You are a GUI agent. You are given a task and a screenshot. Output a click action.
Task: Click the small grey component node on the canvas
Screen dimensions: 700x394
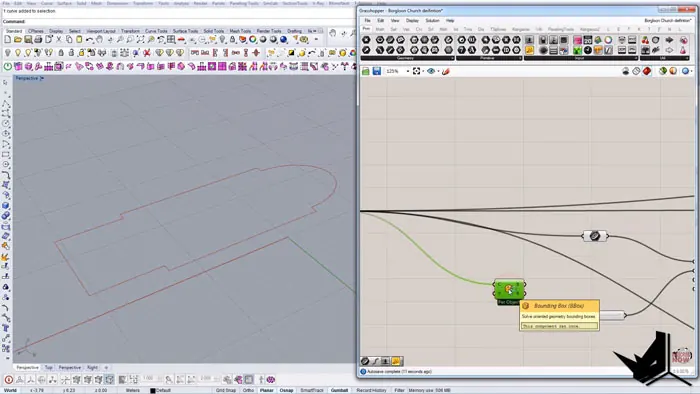[595, 236]
